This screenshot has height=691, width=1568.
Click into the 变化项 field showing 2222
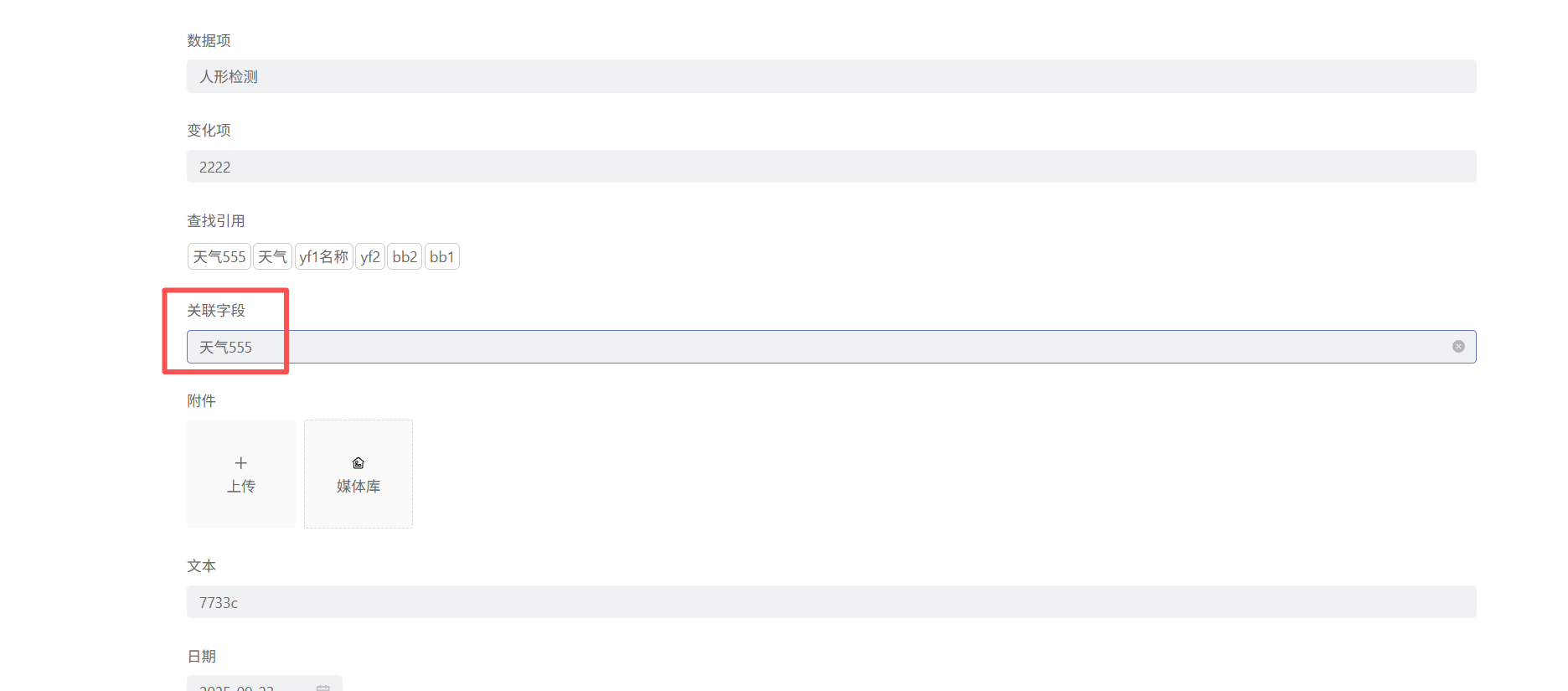pos(831,167)
